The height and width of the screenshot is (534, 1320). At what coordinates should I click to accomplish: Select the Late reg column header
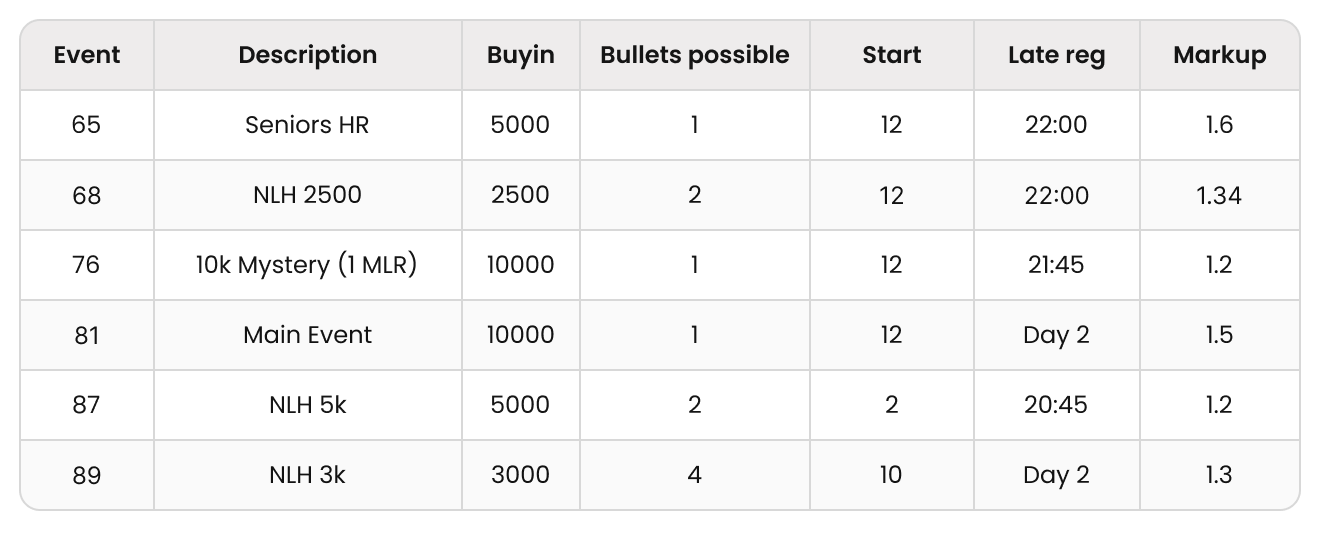1057,55
